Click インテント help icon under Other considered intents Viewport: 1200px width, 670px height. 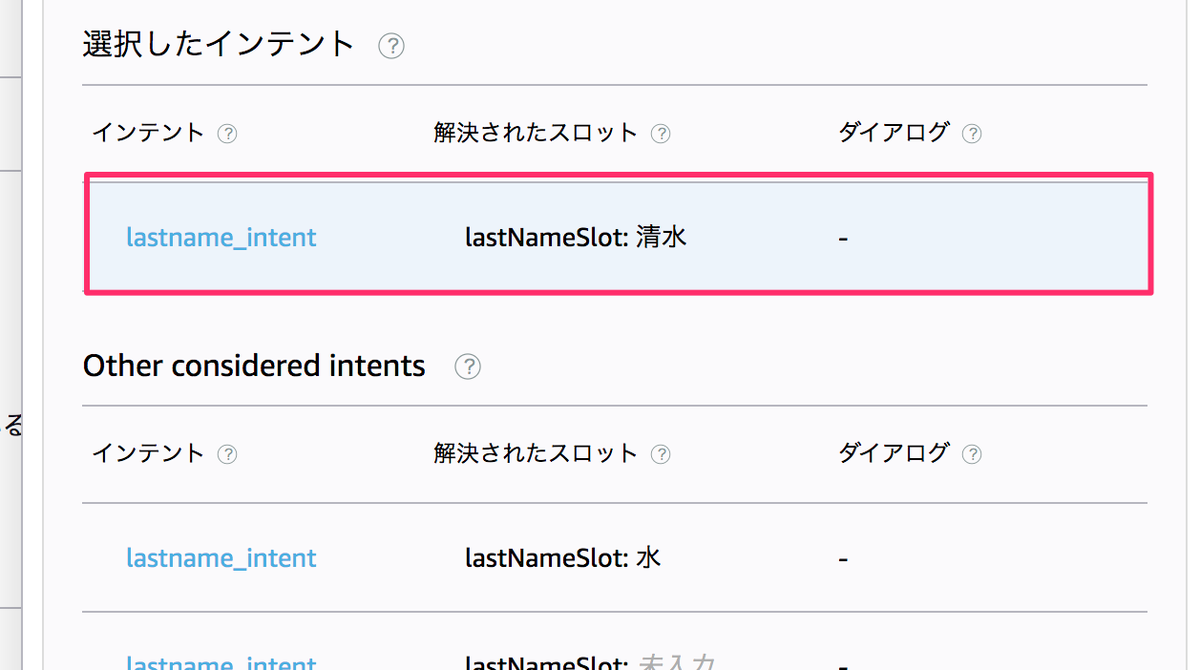(x=227, y=455)
